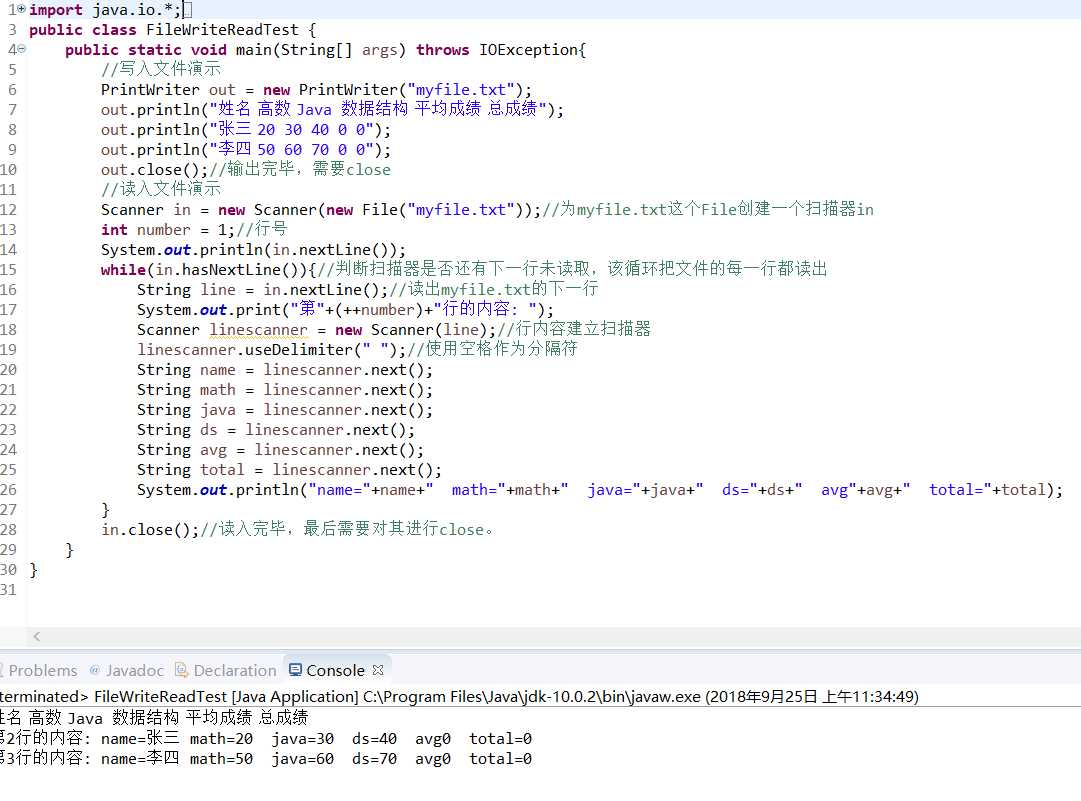
Task: Close the Console view with its X icon
Action: pos(377,670)
